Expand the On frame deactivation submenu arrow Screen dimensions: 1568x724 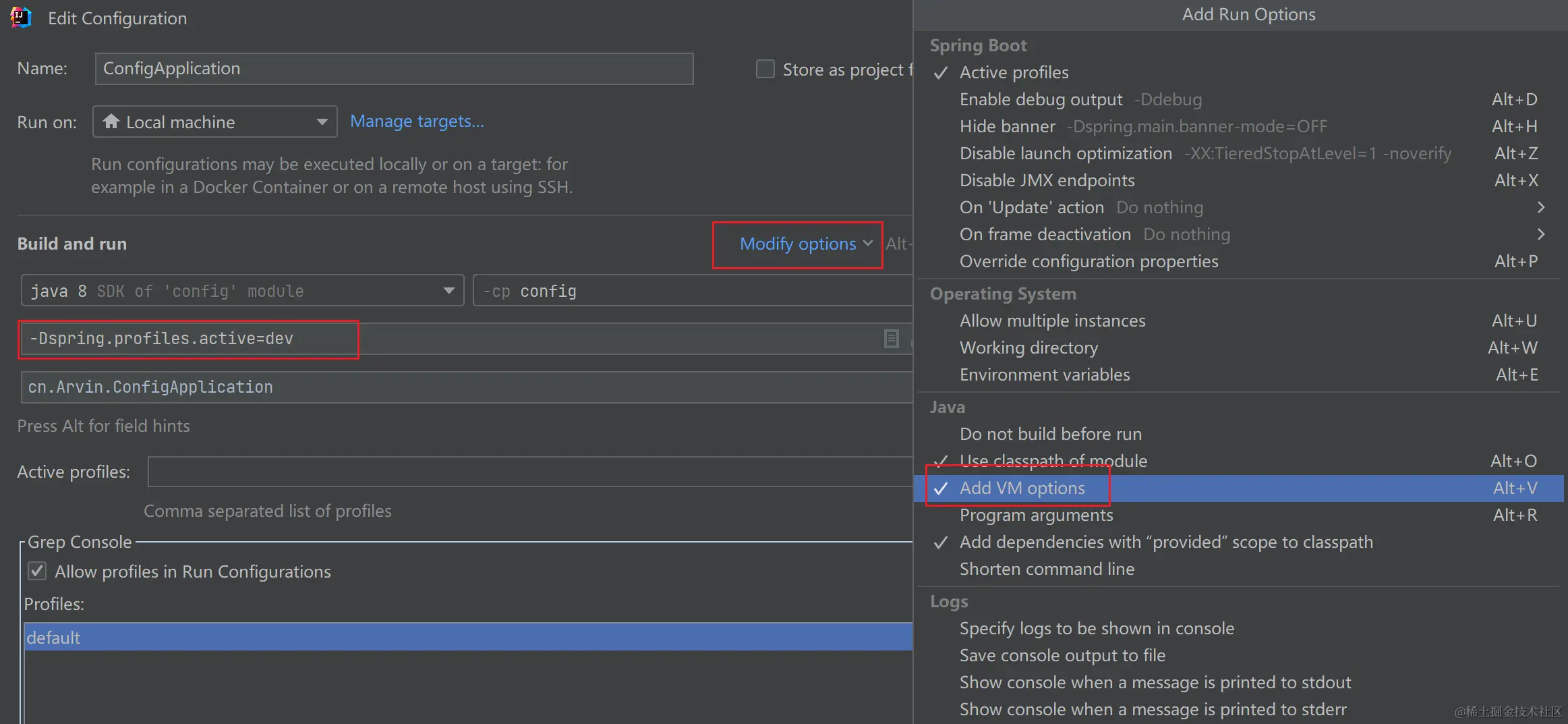pyautogui.click(x=1540, y=235)
